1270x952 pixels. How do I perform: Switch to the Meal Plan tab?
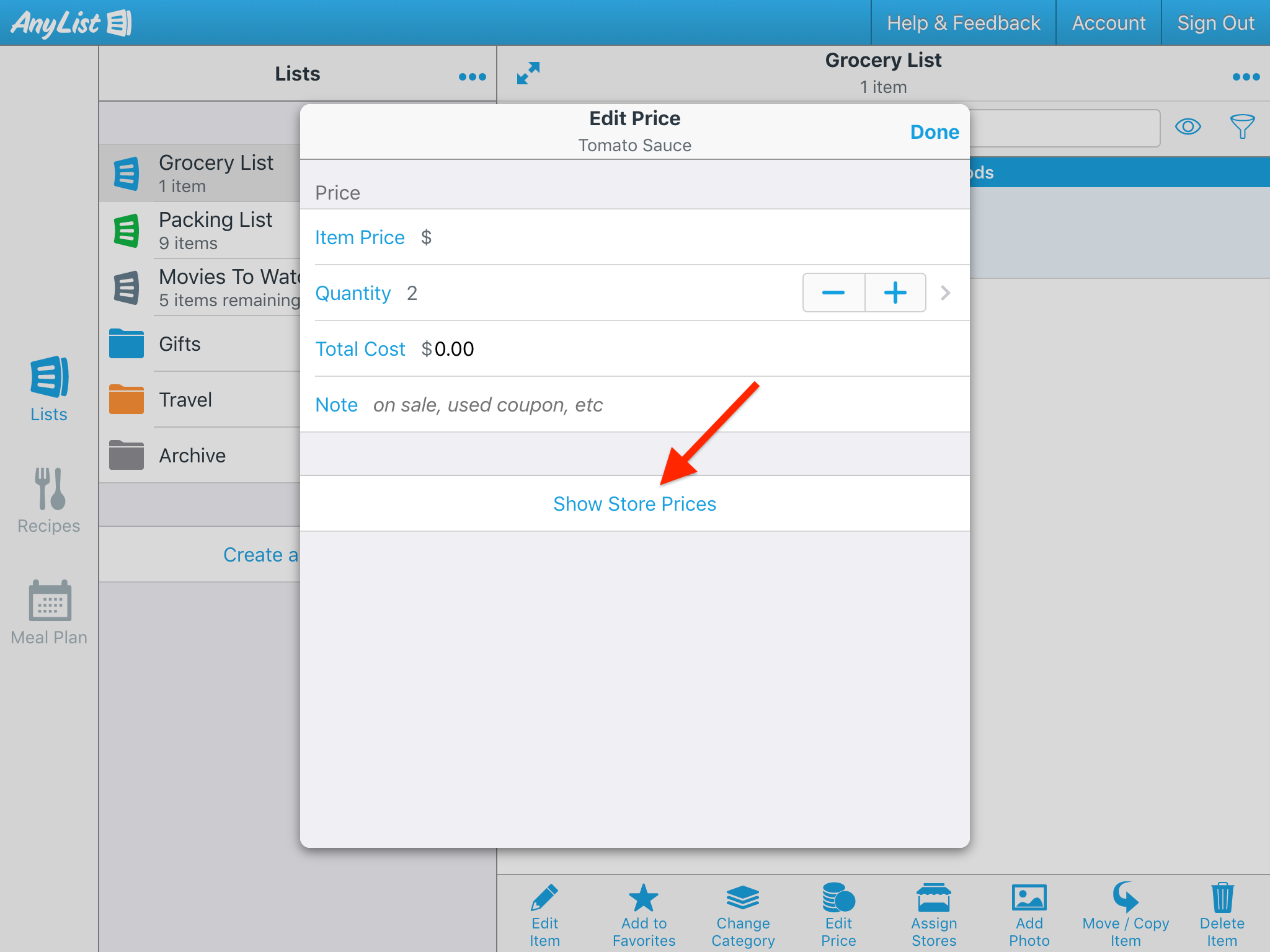49,612
